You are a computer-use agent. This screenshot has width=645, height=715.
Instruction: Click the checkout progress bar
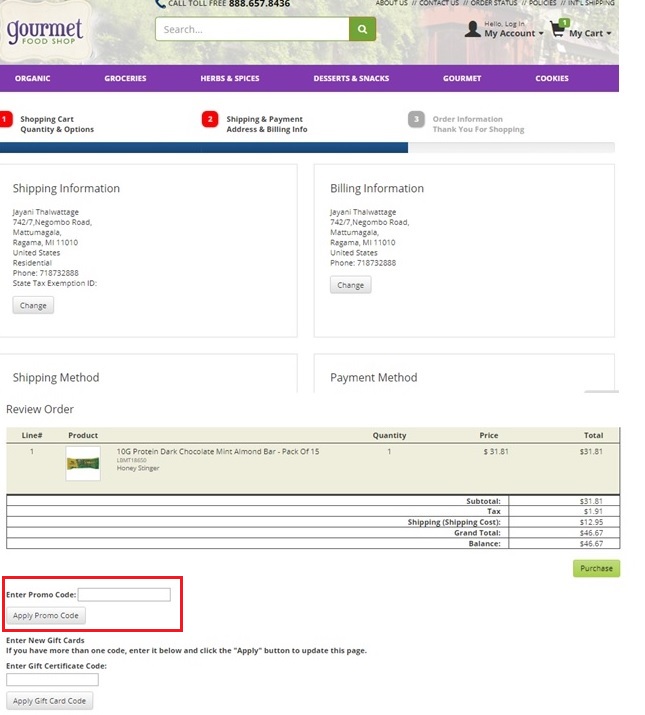(307, 147)
